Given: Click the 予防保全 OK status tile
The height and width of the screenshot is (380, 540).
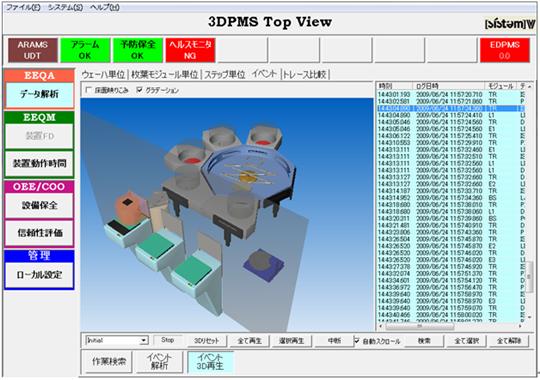Looking at the screenshot, I should point(137,50).
